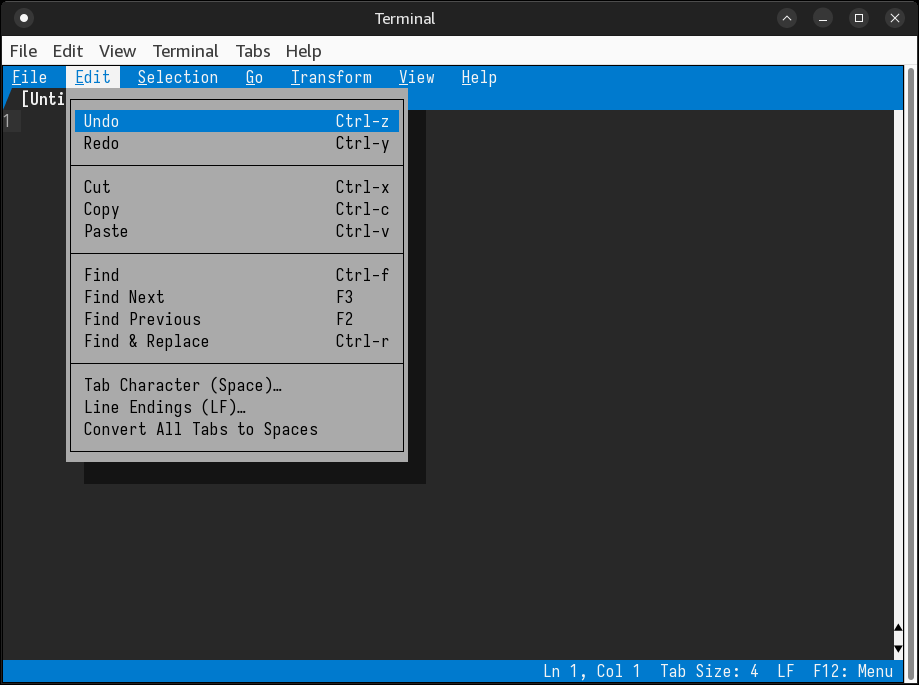Click the scroll down arrow in editor
Screen dimensions: 919x685
(x=898, y=648)
